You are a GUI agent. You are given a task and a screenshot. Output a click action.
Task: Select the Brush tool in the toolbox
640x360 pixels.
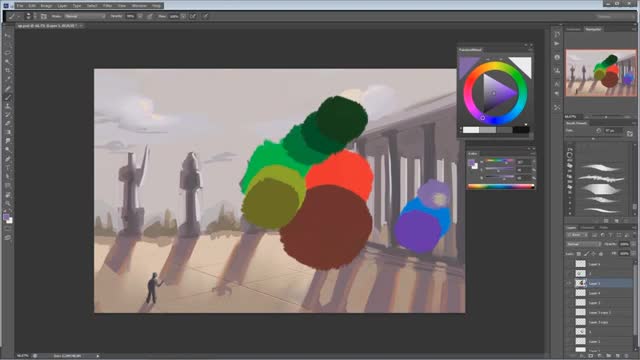8,97
